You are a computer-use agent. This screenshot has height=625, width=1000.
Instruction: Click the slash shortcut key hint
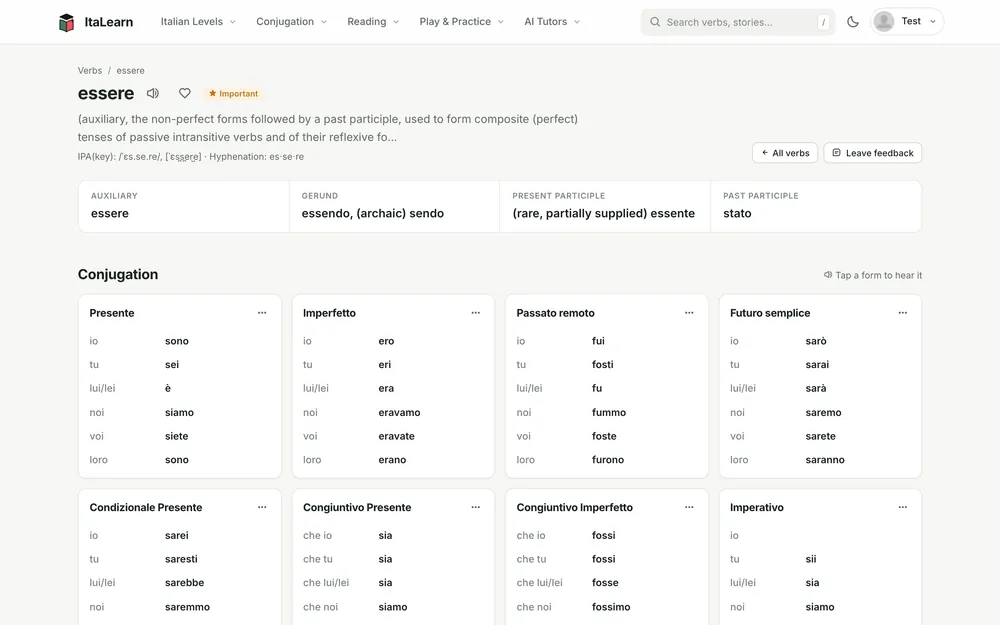point(823,22)
